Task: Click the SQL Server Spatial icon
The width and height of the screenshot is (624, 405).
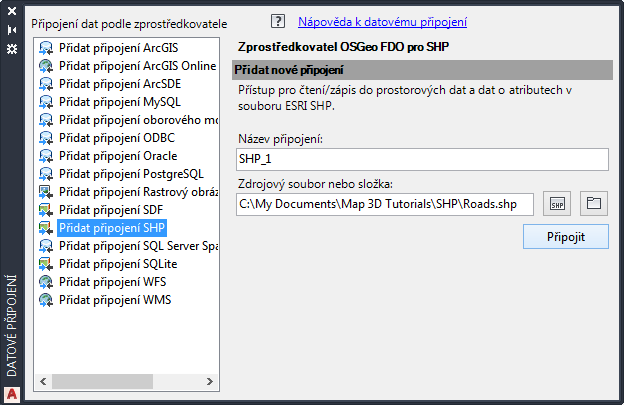Action: [x=46, y=246]
